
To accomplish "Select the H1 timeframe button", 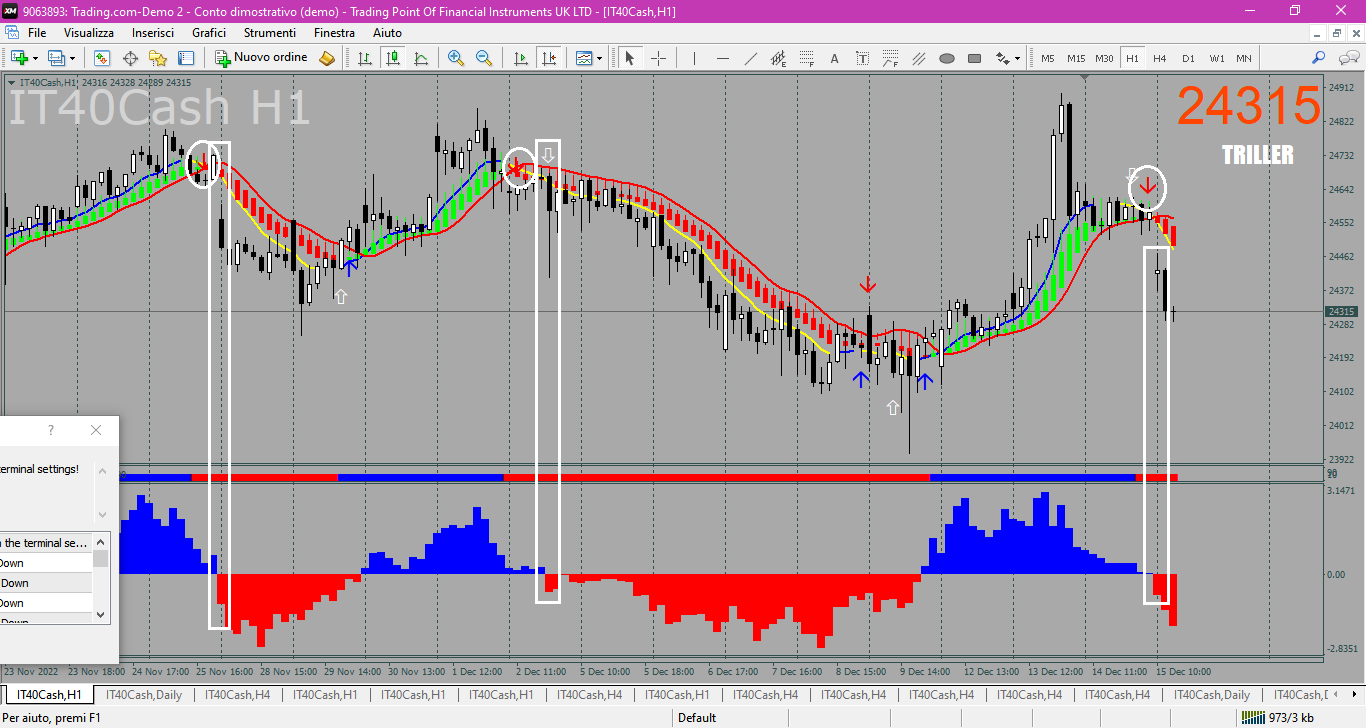I will click(x=1132, y=58).
